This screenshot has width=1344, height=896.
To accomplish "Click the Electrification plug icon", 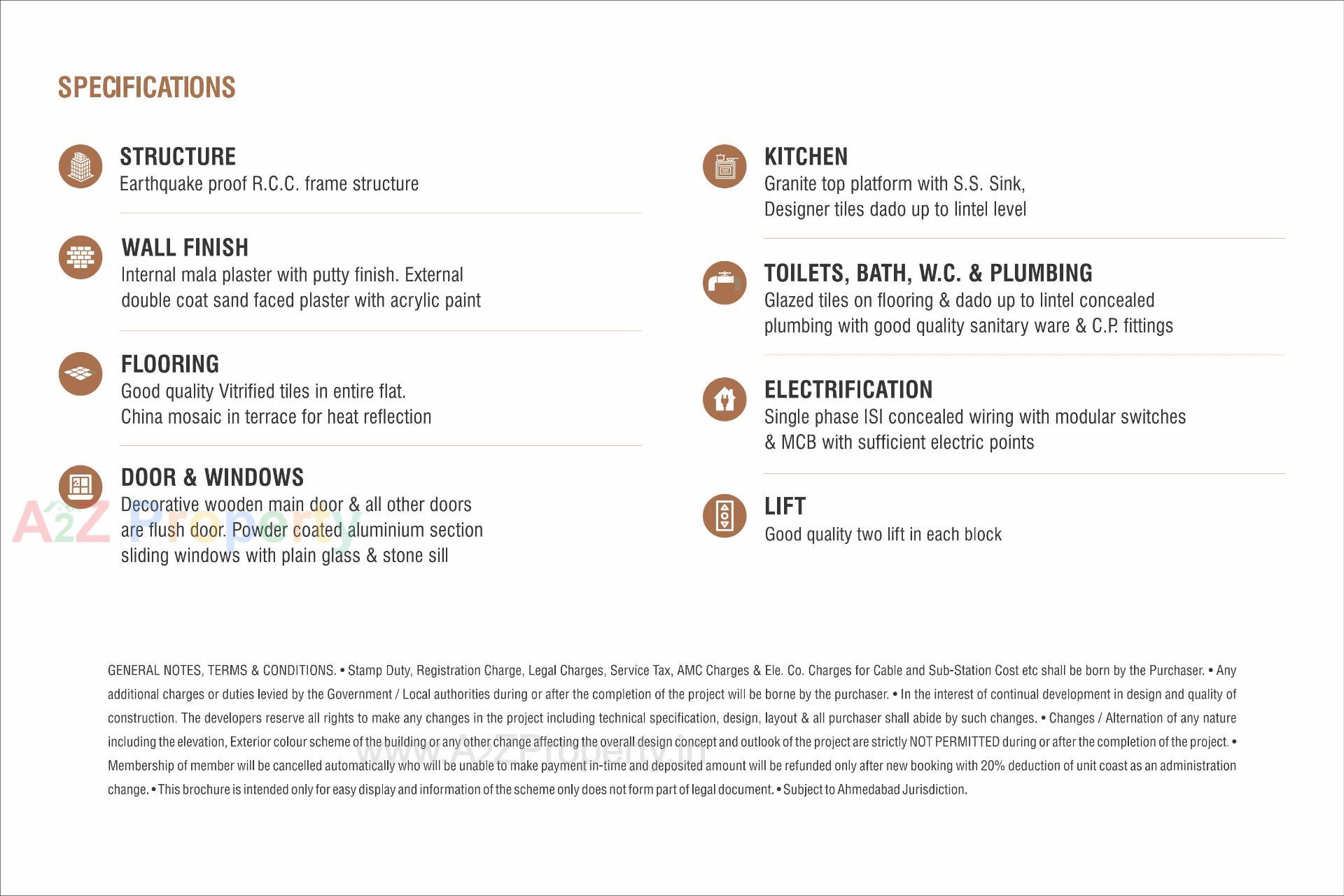I will [x=724, y=400].
